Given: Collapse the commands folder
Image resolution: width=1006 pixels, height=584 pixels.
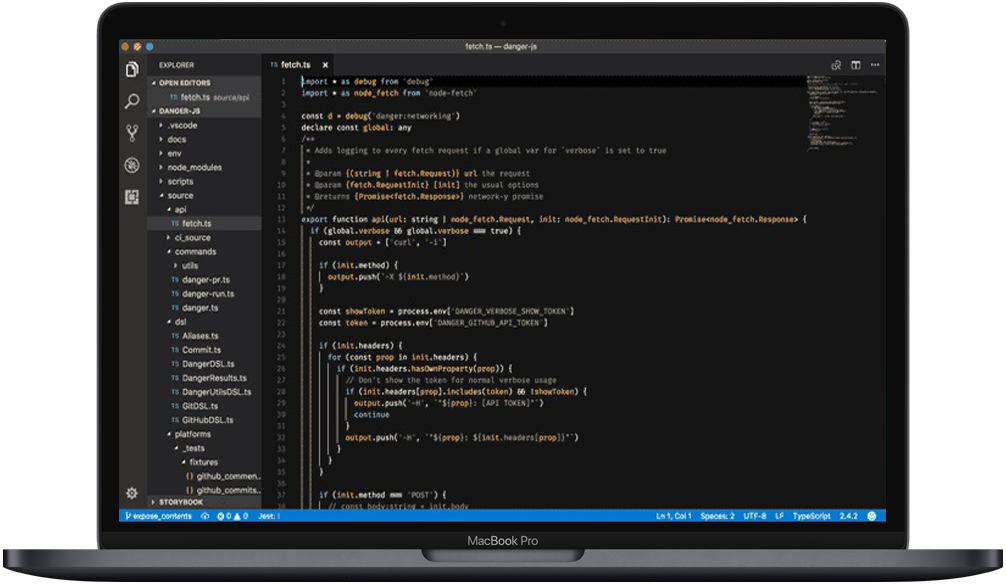Looking at the screenshot, I should coord(195,252).
